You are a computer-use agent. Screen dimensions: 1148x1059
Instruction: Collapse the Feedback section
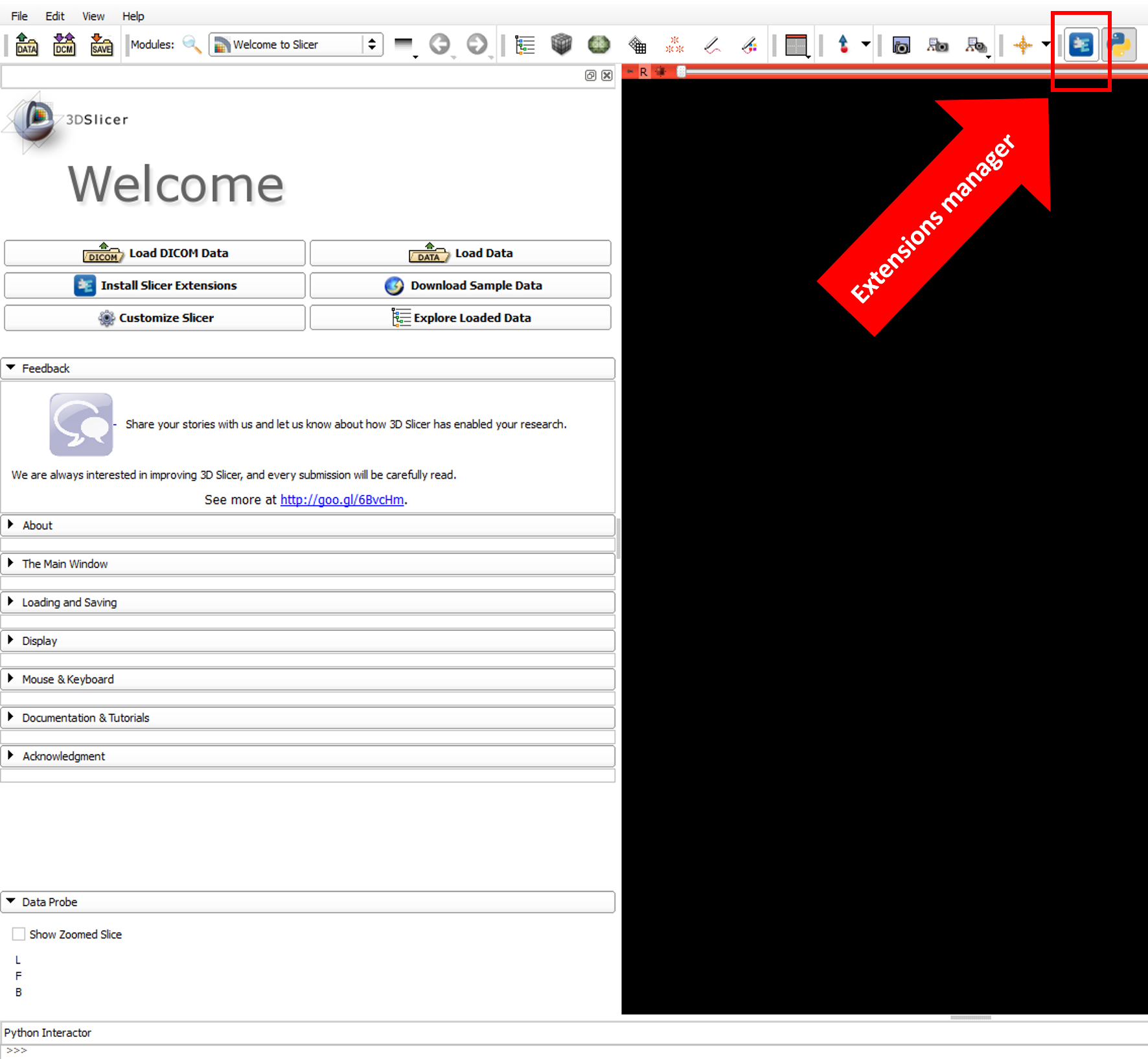pos(308,369)
